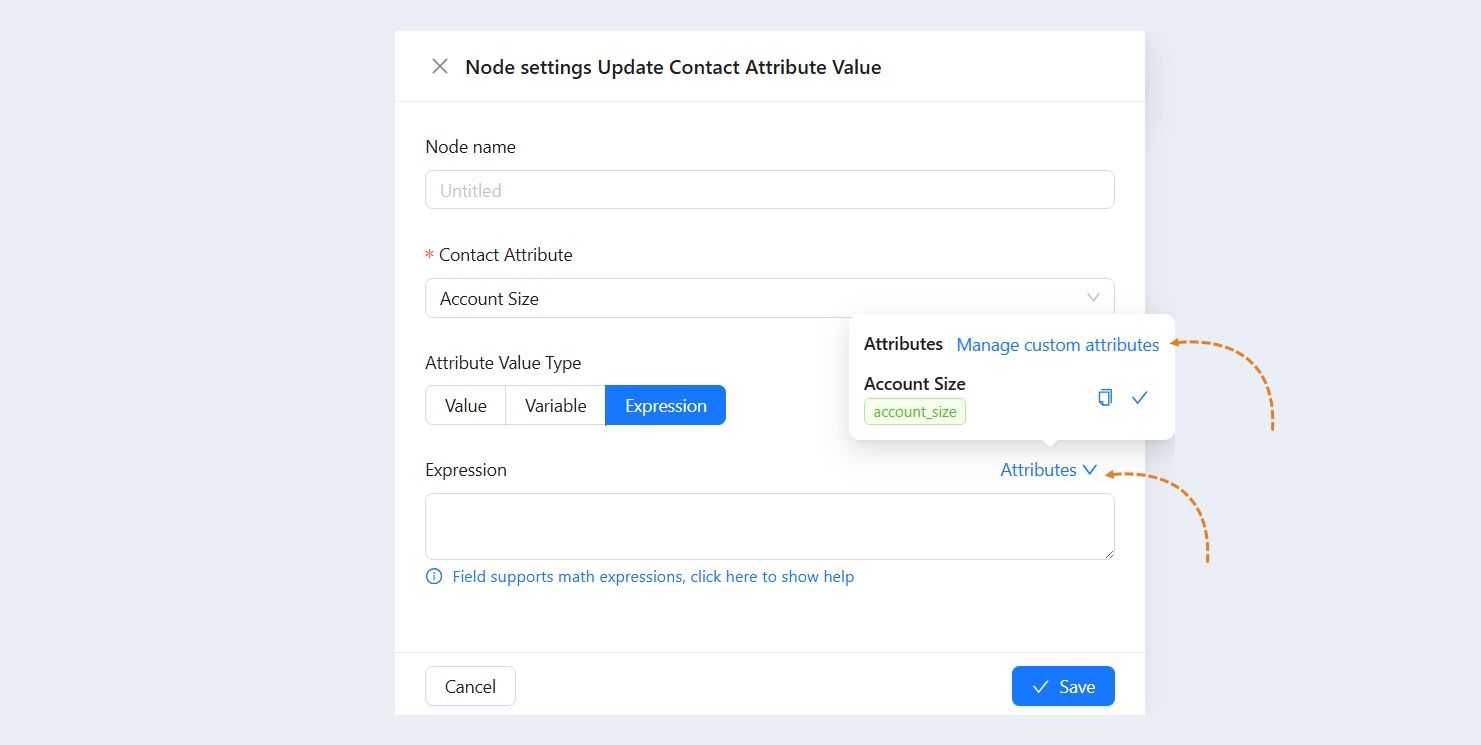This screenshot has width=1481, height=745.
Task: Select the Expression attribute type
Action: coord(666,405)
